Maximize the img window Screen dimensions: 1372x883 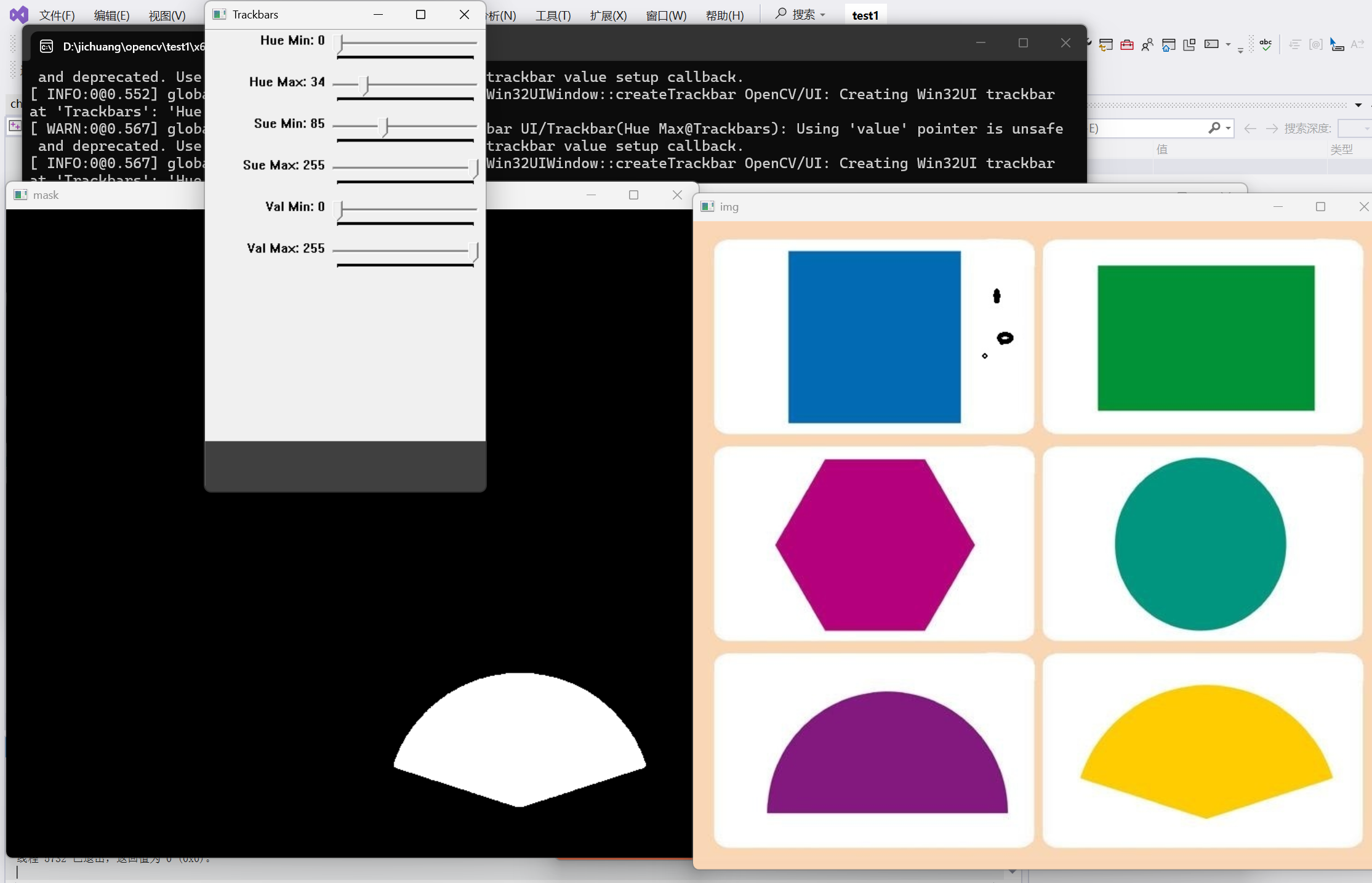1320,207
